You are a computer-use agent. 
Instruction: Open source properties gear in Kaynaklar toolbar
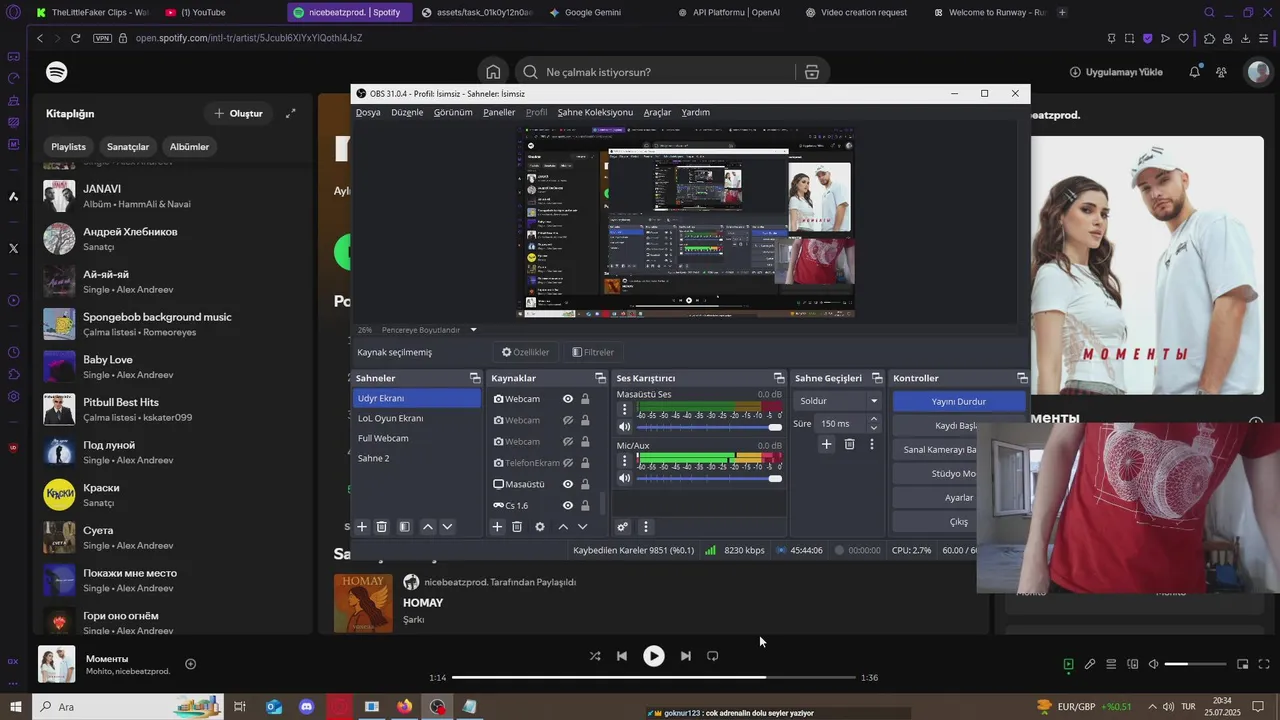click(540, 527)
